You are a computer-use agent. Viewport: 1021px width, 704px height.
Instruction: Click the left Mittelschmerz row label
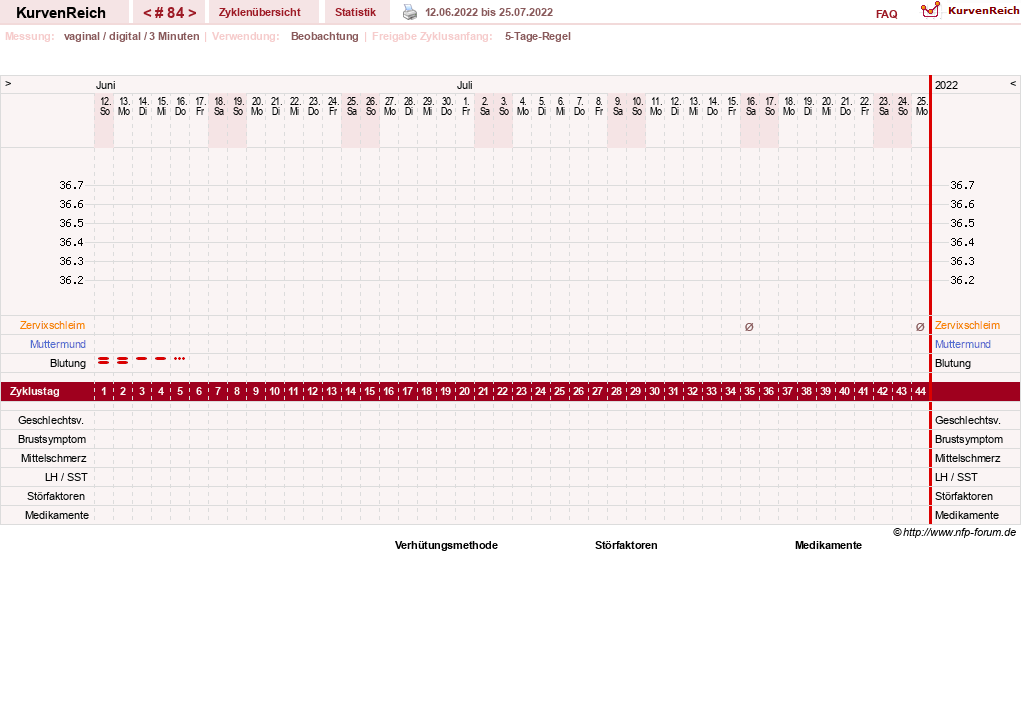click(x=53, y=458)
